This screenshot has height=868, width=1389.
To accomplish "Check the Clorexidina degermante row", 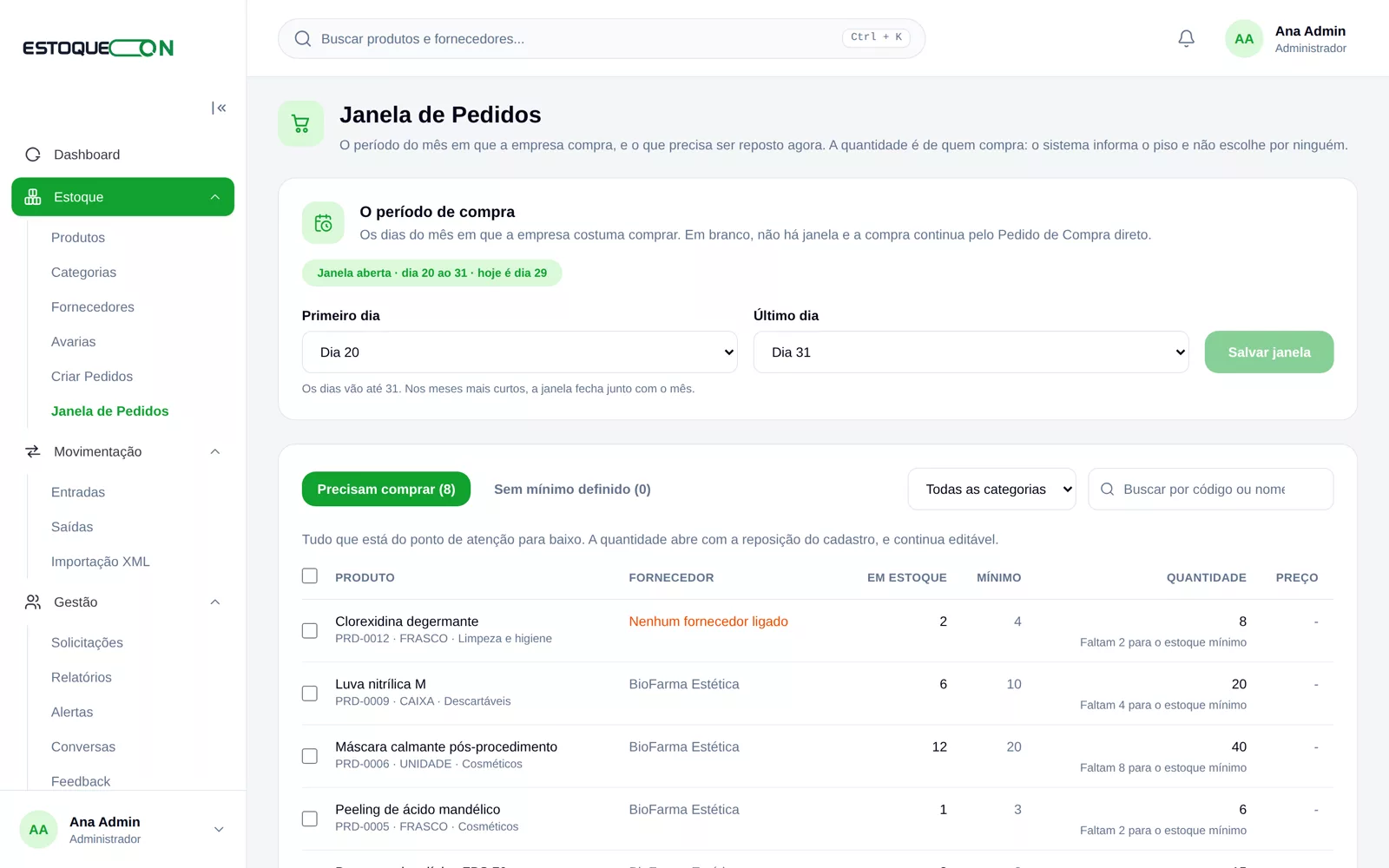I will [x=310, y=631].
